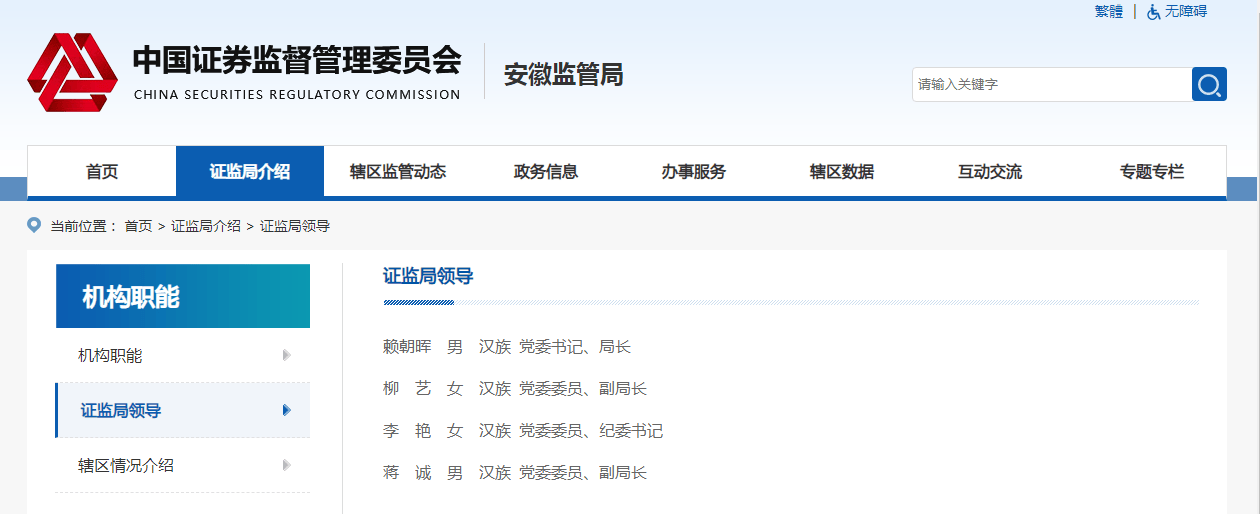Select the 证监局介绍 navigation tab
This screenshot has width=1260, height=514.
(x=250, y=172)
